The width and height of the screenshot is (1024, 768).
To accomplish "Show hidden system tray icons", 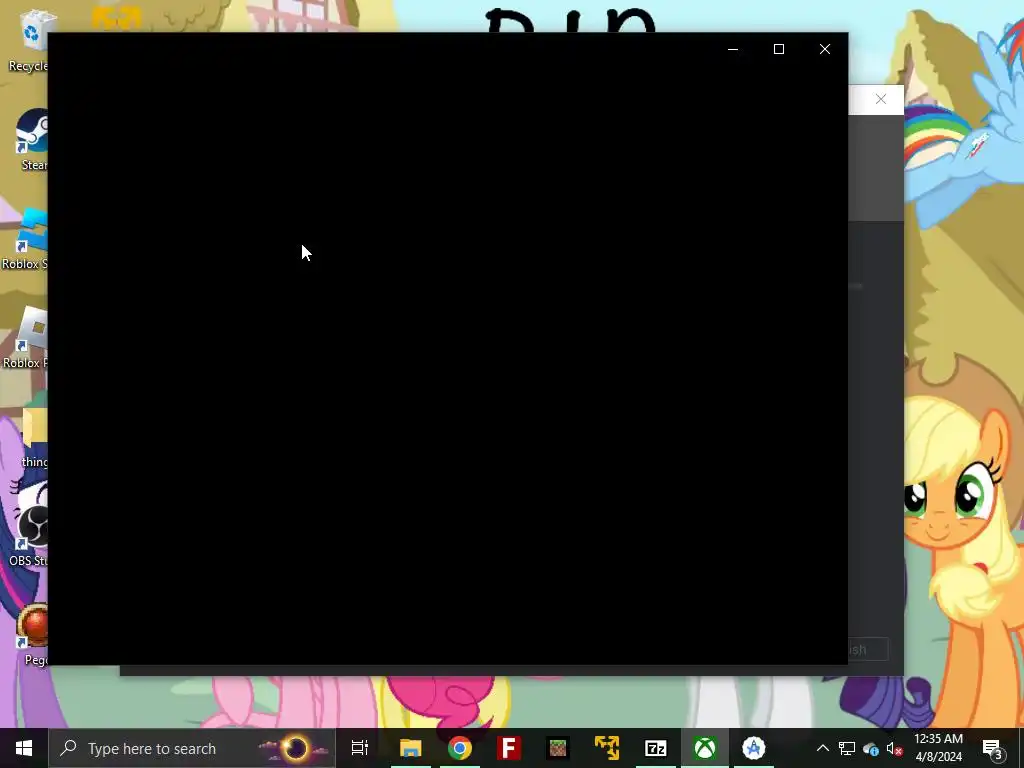I will (823, 748).
